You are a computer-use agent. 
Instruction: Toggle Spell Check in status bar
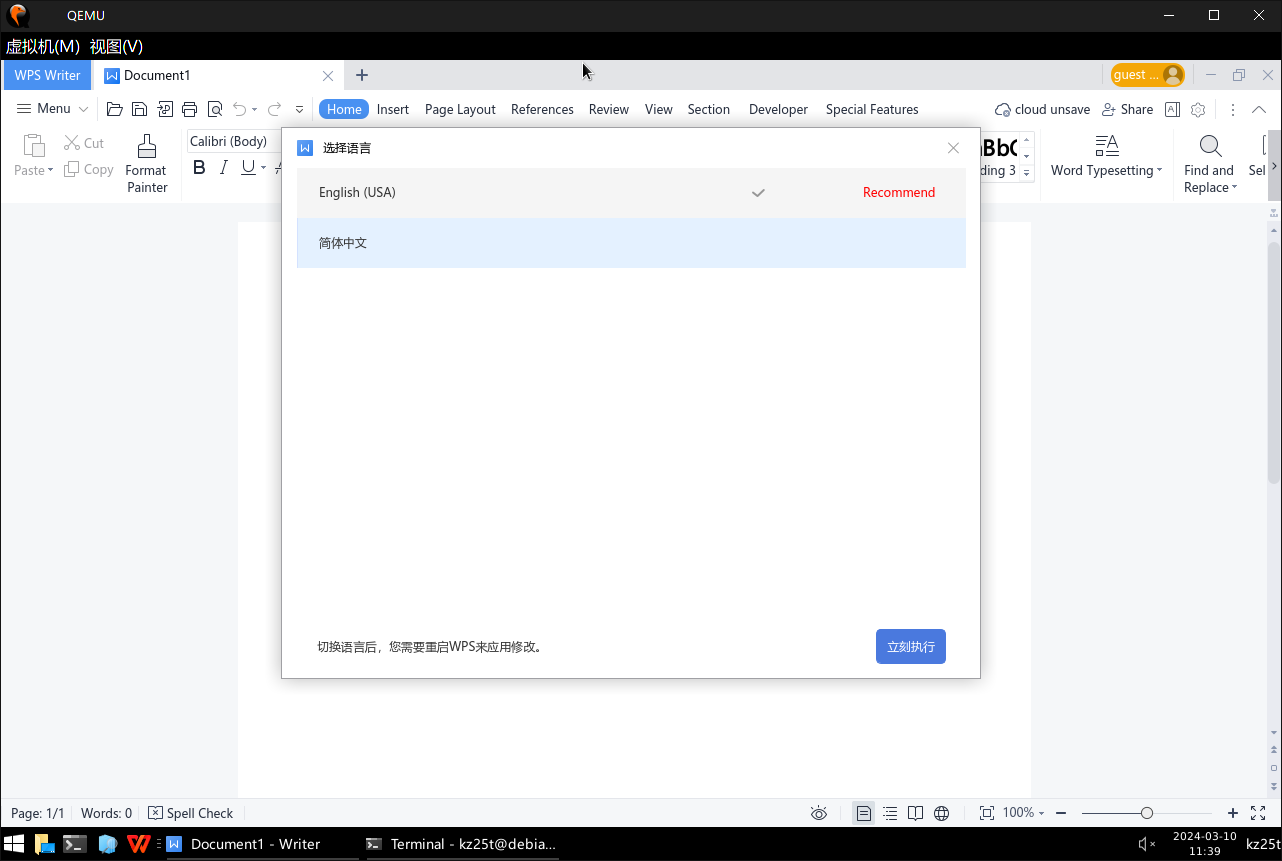coord(190,813)
